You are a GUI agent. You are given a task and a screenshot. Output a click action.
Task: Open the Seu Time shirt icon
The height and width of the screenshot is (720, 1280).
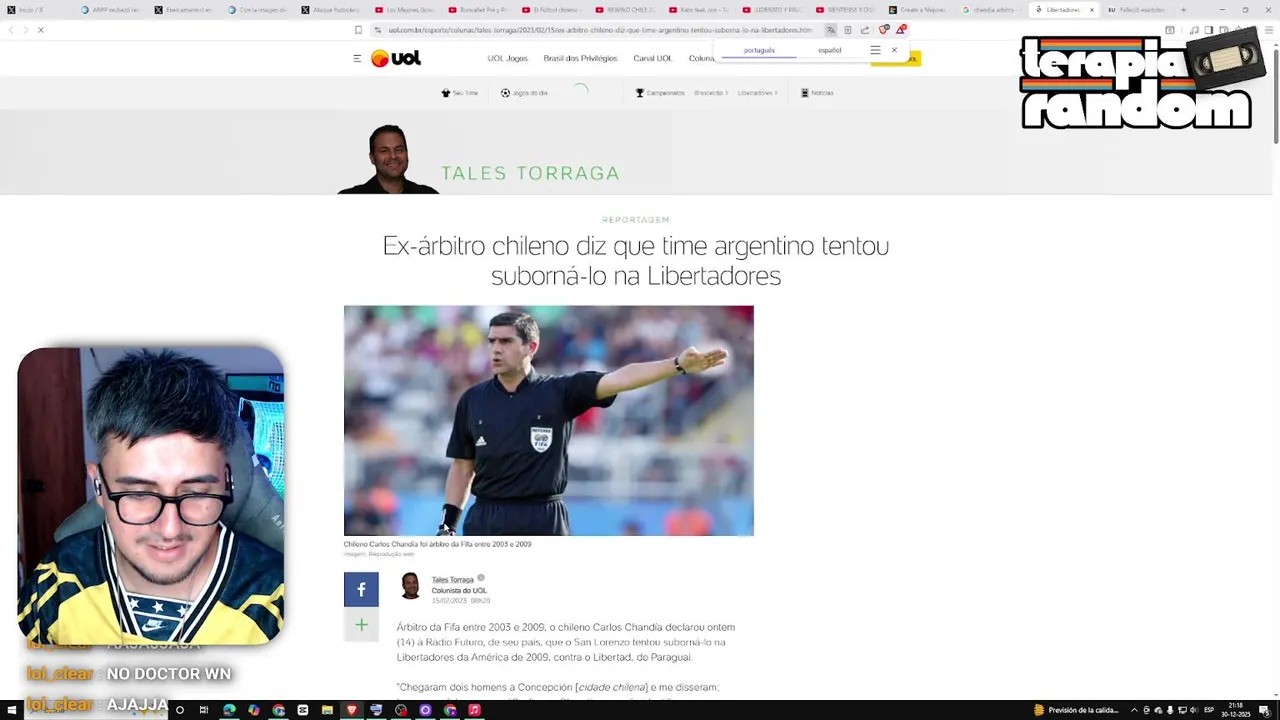(446, 93)
